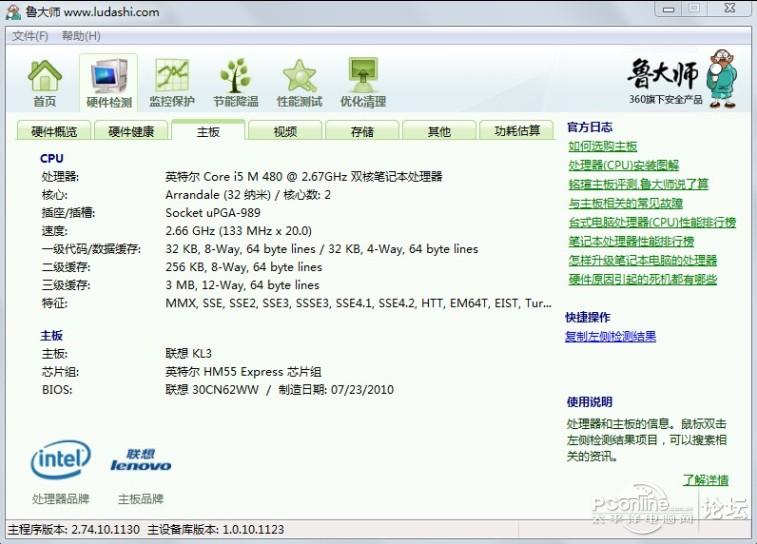Select the BIOS 联想 30CN62WW value
This screenshot has height=544, width=757.
click(x=279, y=390)
